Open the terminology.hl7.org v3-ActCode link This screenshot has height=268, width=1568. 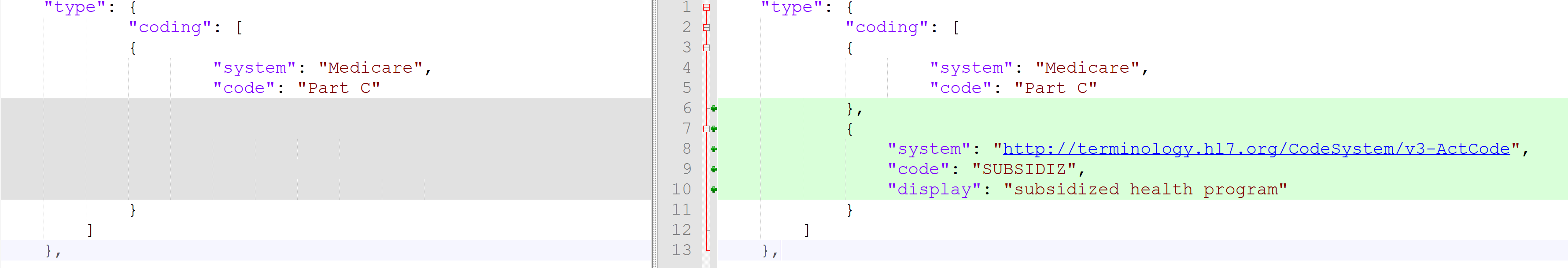click(1256, 149)
